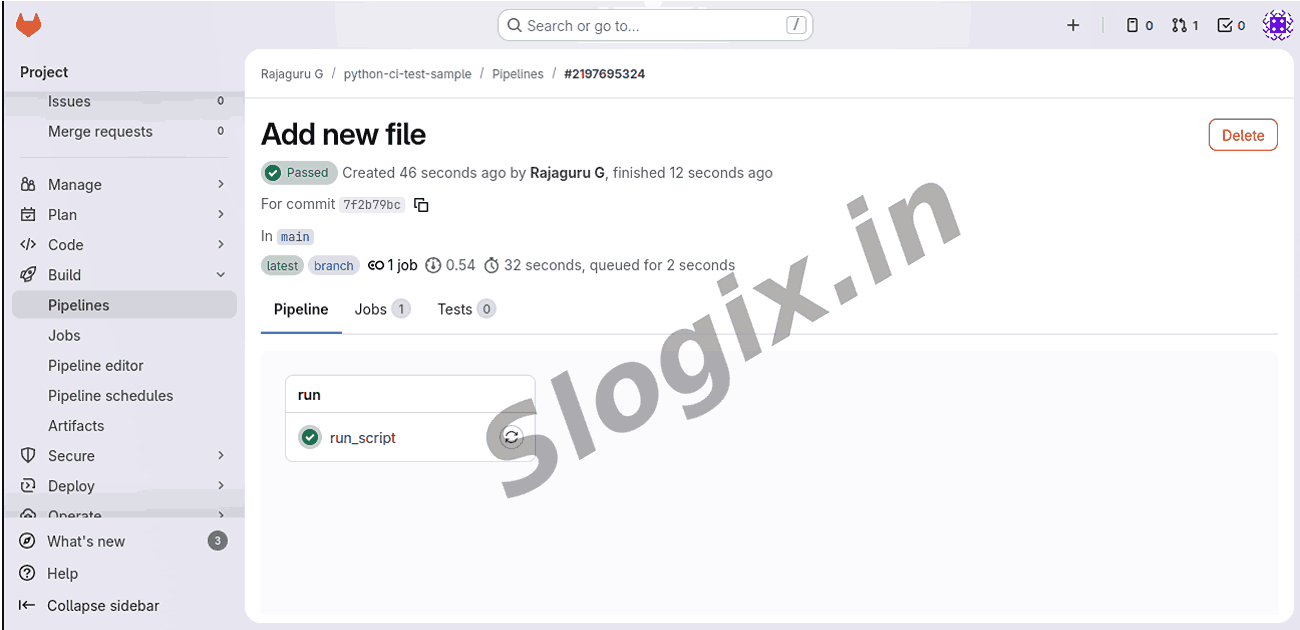Click run_script passed status icon
This screenshot has width=1300, height=630.
click(309, 437)
